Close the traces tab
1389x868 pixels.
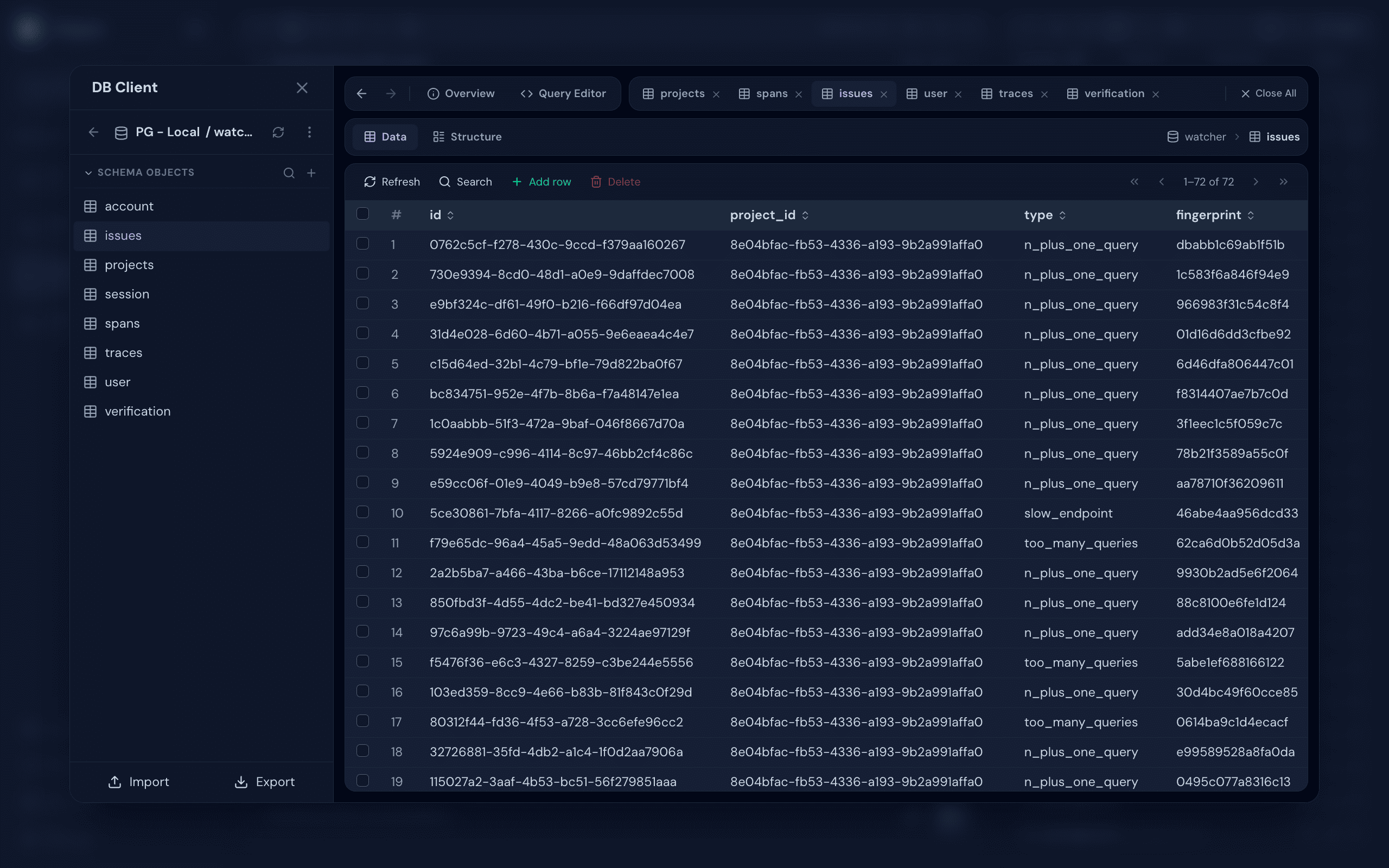point(1044,94)
